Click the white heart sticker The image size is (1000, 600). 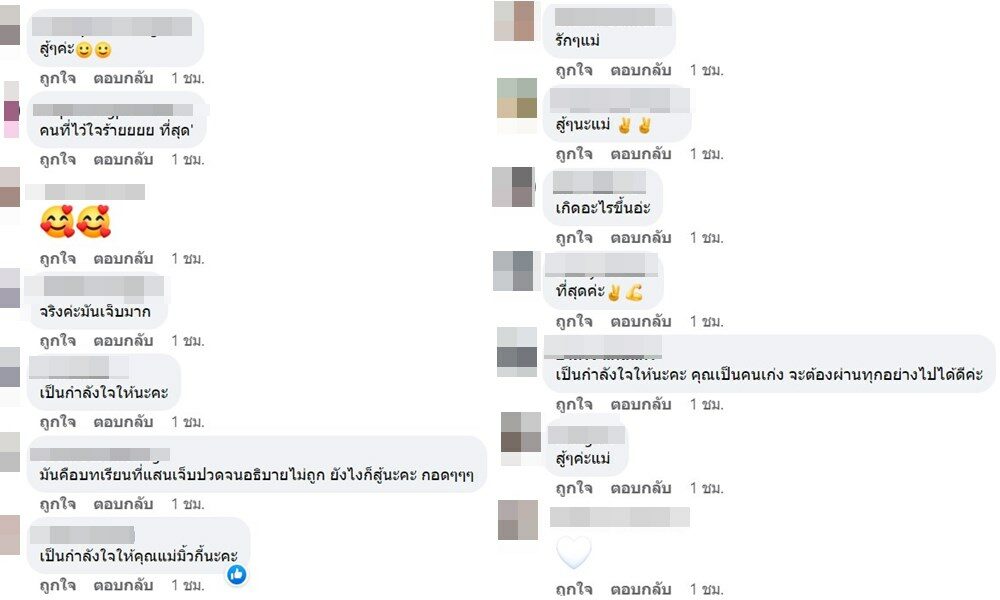tap(573, 552)
